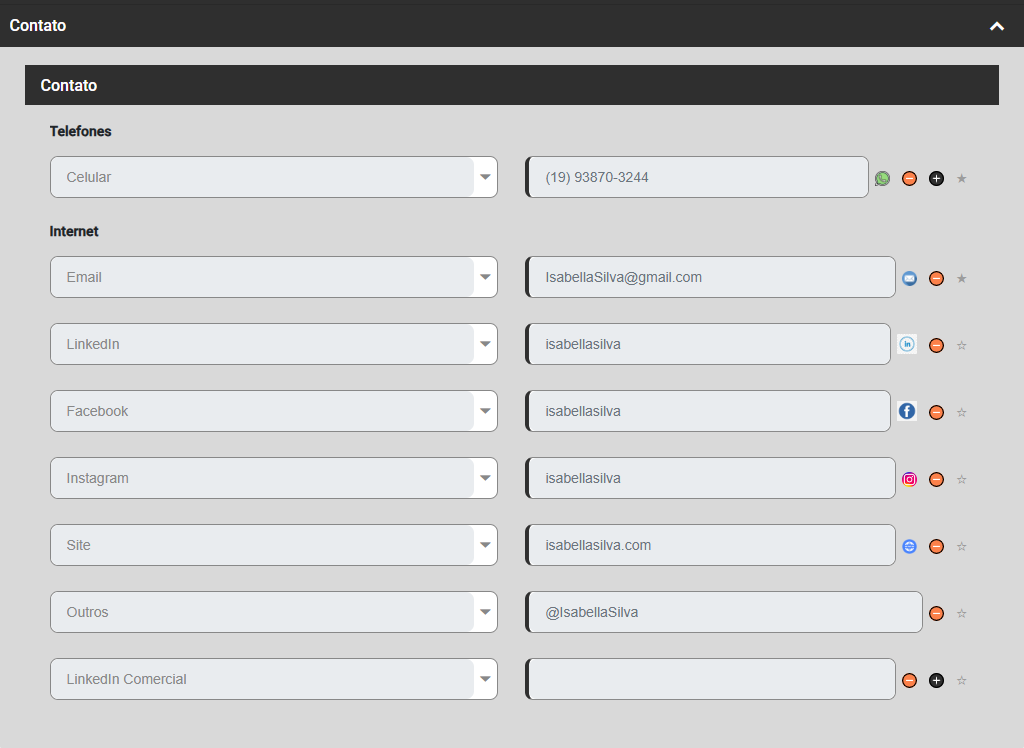This screenshot has height=748, width=1024.
Task: Remove the Instagram row
Action: (936, 480)
